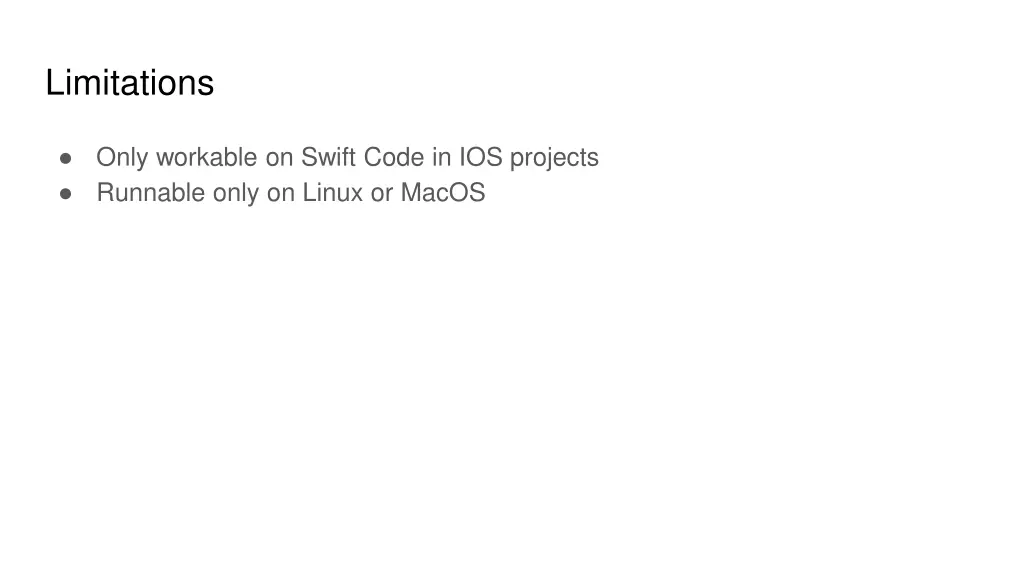Click the word IOS

(481, 157)
